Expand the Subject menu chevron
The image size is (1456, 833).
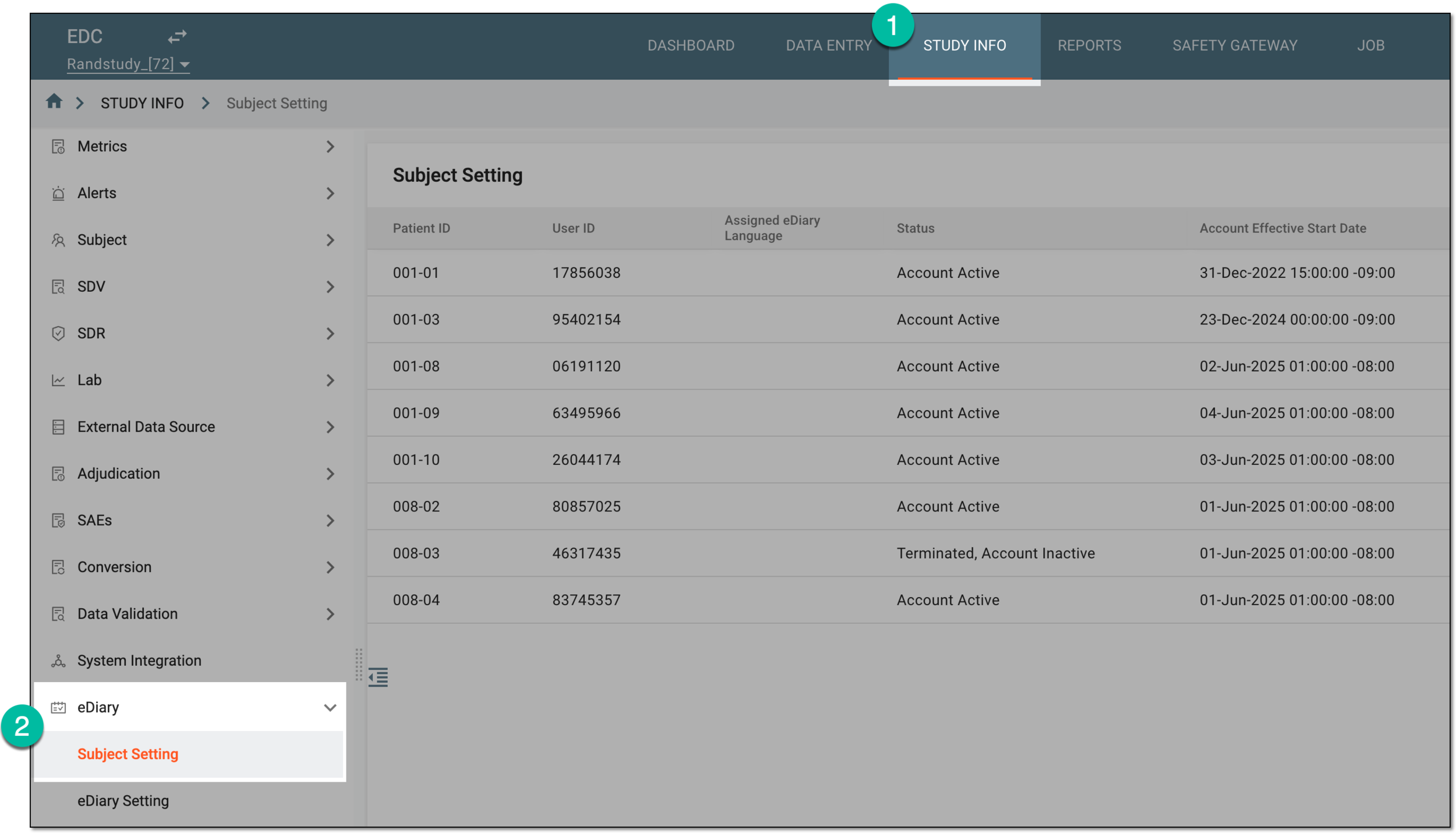pyautogui.click(x=330, y=240)
